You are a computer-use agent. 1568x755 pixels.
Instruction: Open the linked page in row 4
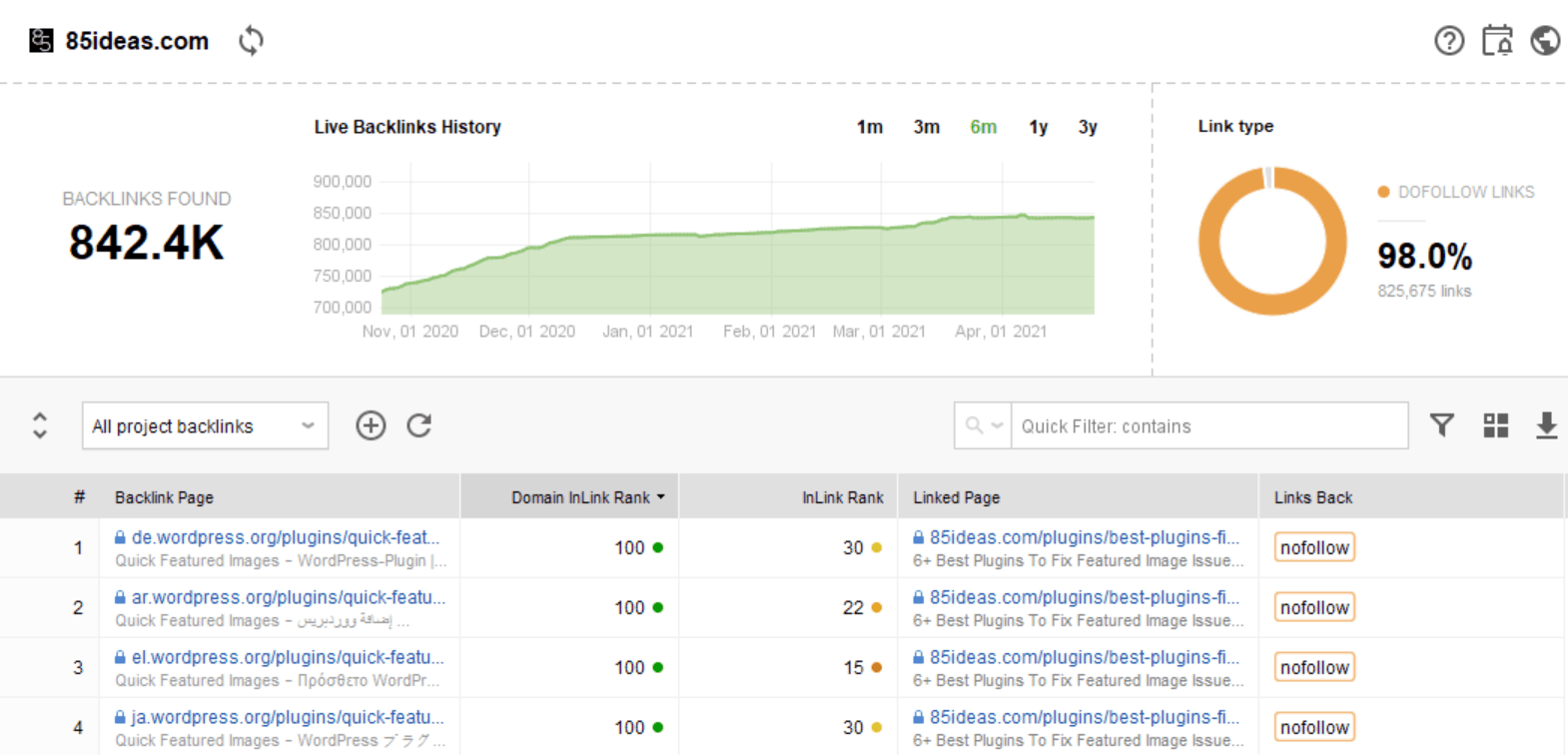coord(1084,717)
